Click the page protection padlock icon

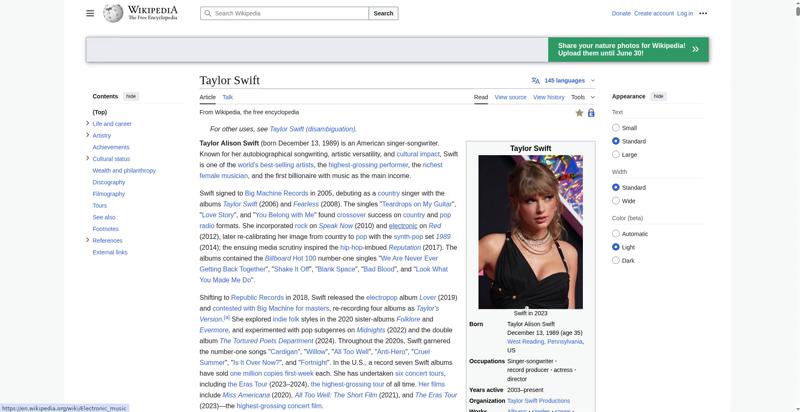coord(591,113)
